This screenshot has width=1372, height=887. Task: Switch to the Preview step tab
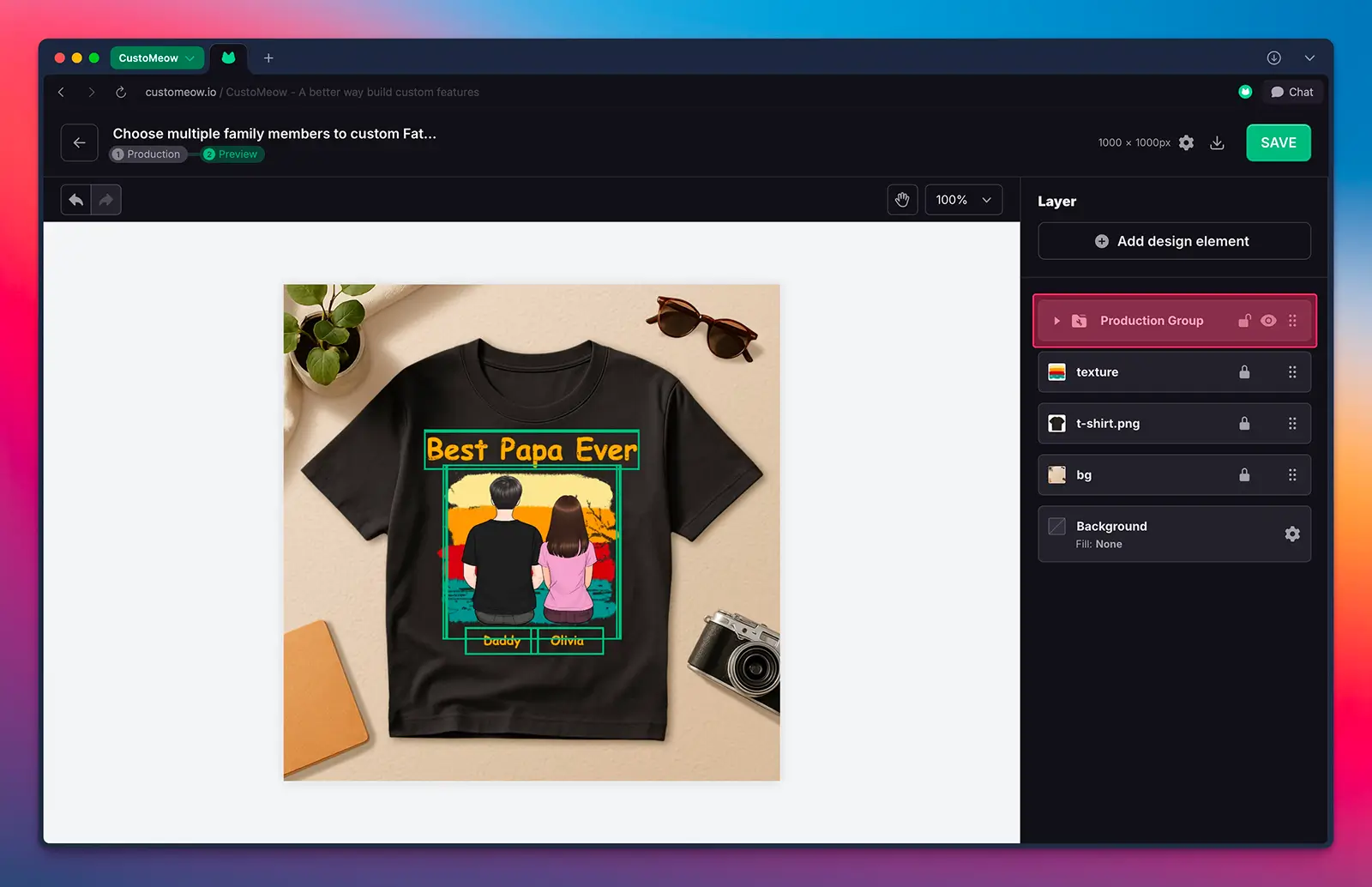(232, 154)
